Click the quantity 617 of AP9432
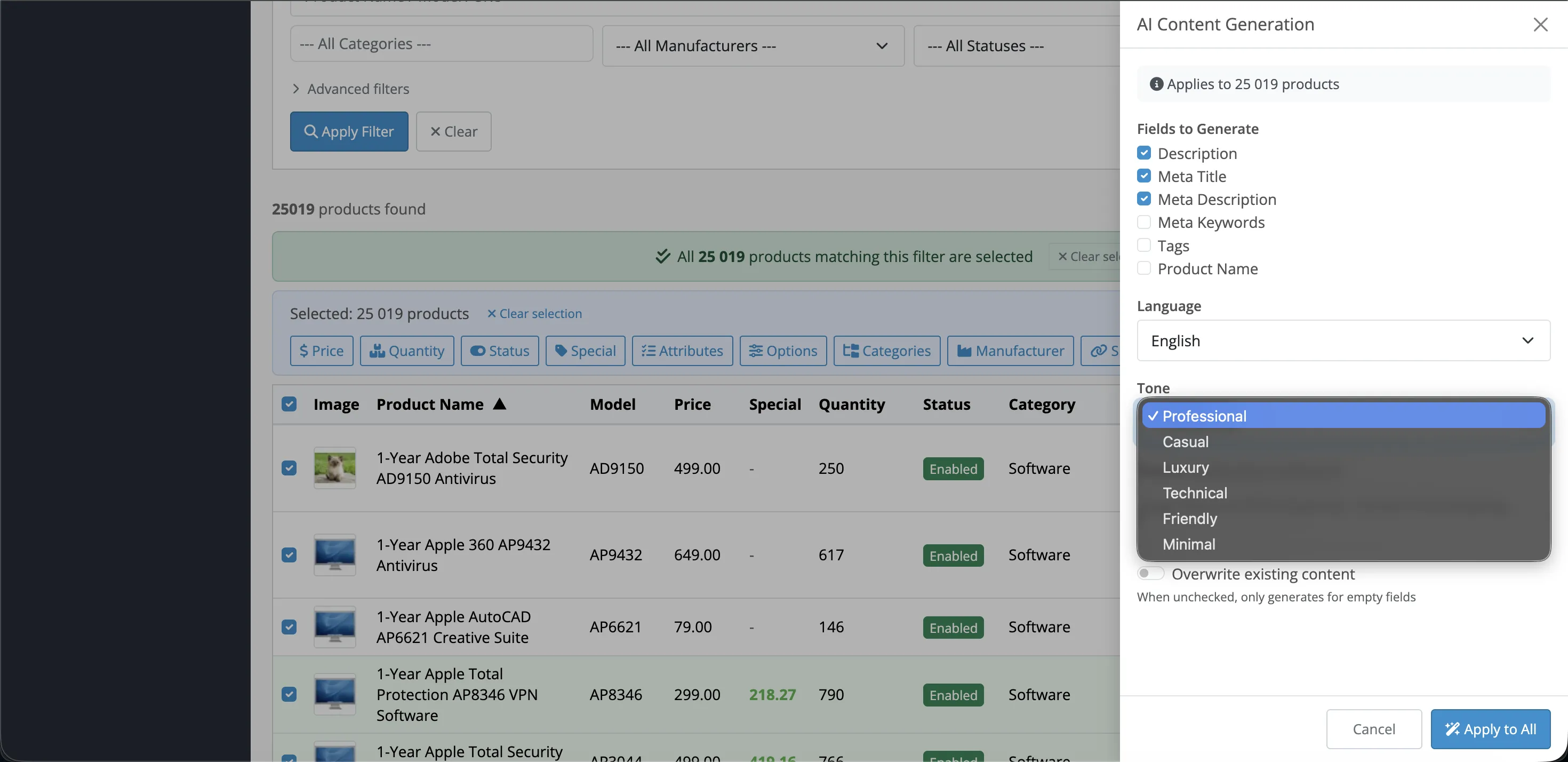This screenshot has width=1568, height=762. coord(831,555)
